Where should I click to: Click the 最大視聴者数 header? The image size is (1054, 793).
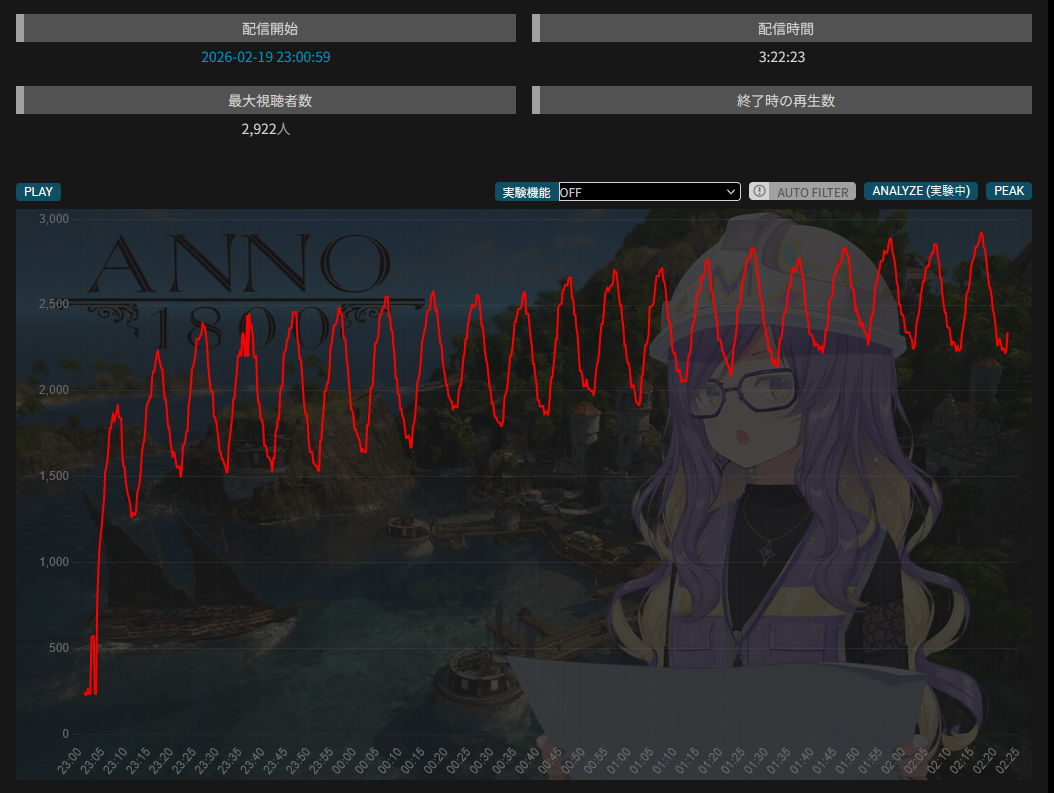(x=266, y=100)
